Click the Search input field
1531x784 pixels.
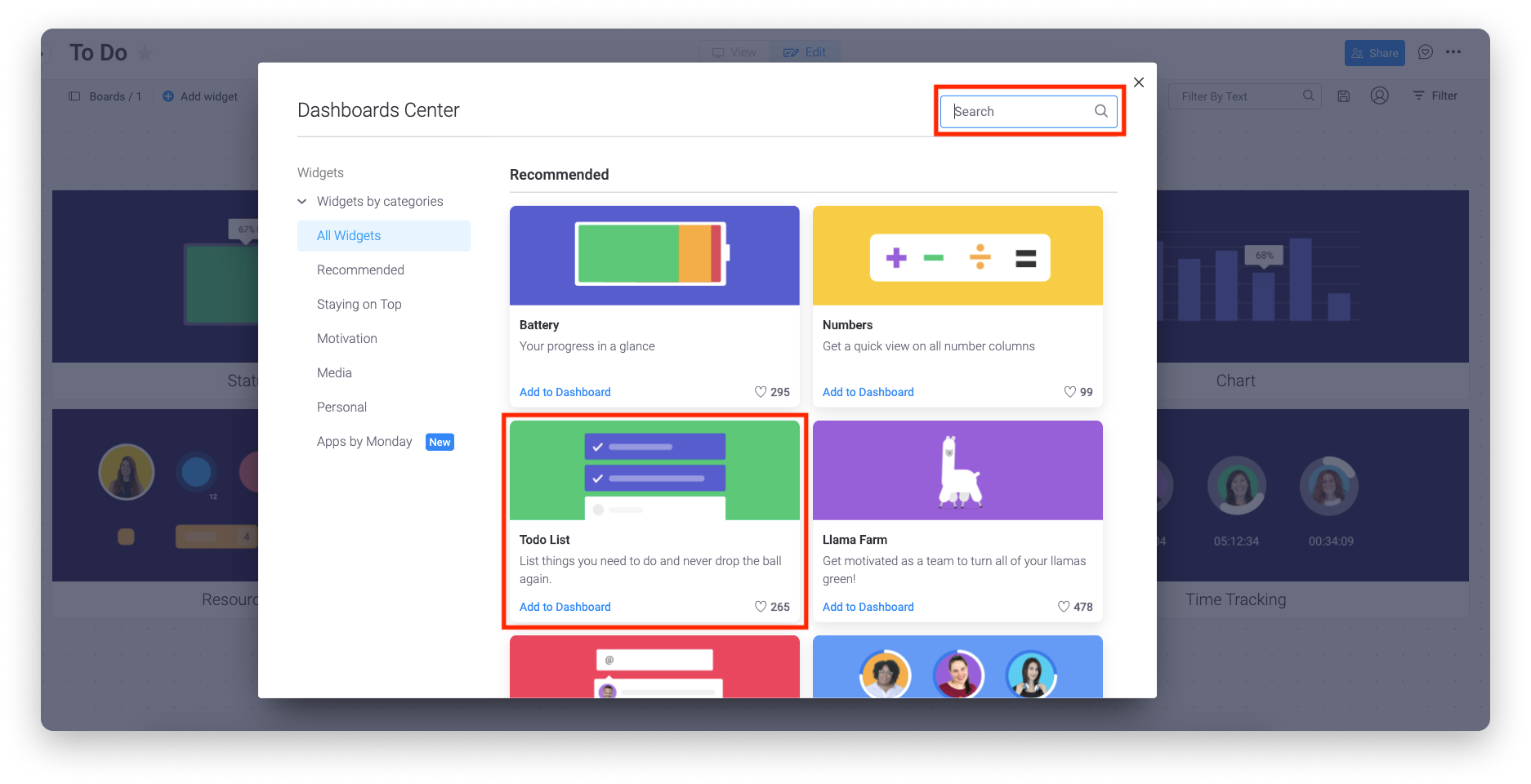pyautogui.click(x=1029, y=111)
